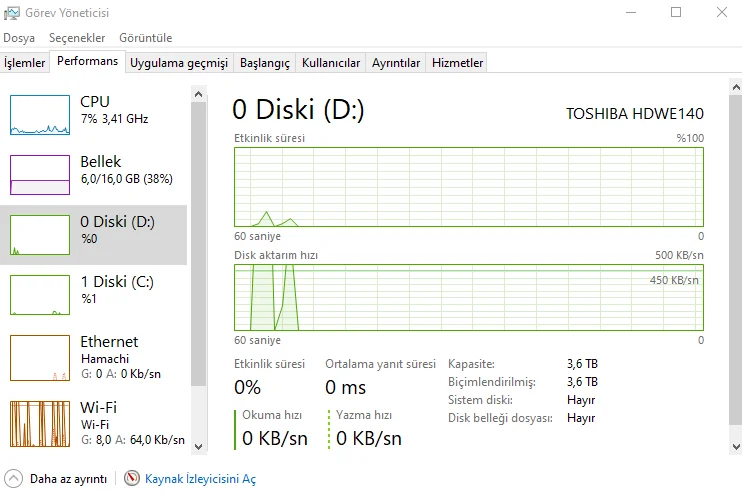This screenshot has width=742, height=497.
Task: Open the Kaynak İzleyicisini Aç link
Action: [200, 479]
